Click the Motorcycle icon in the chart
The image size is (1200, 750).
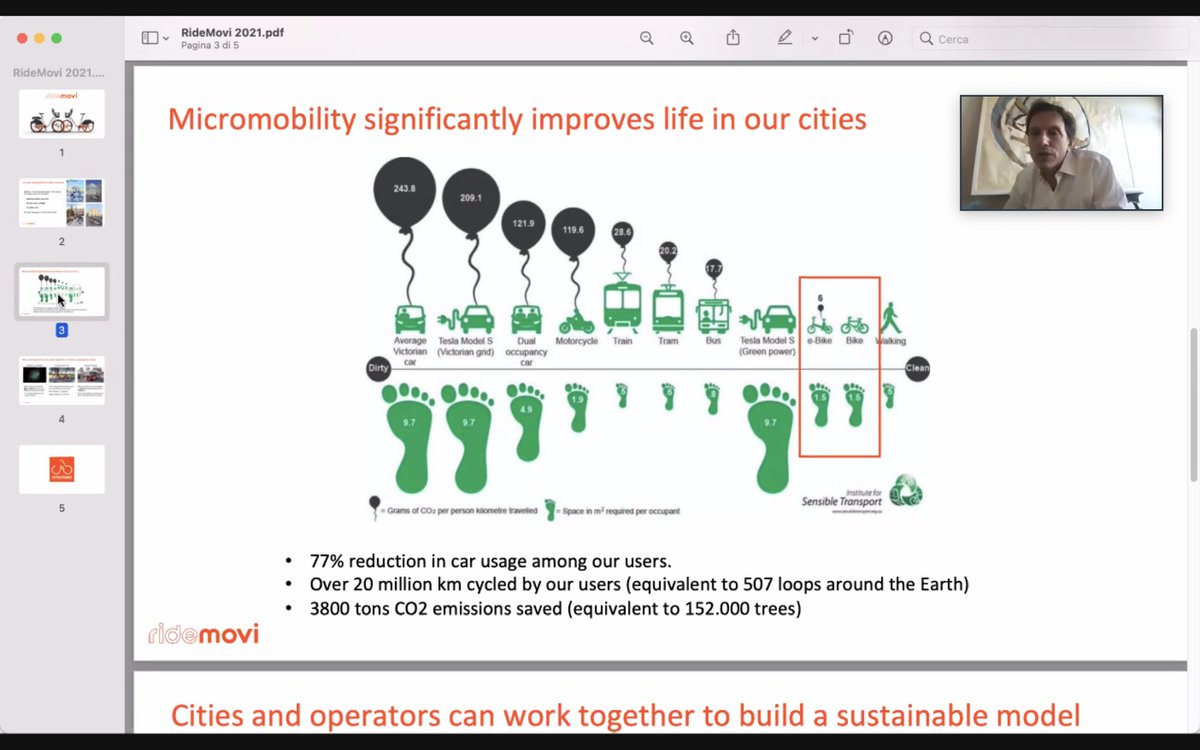point(575,323)
